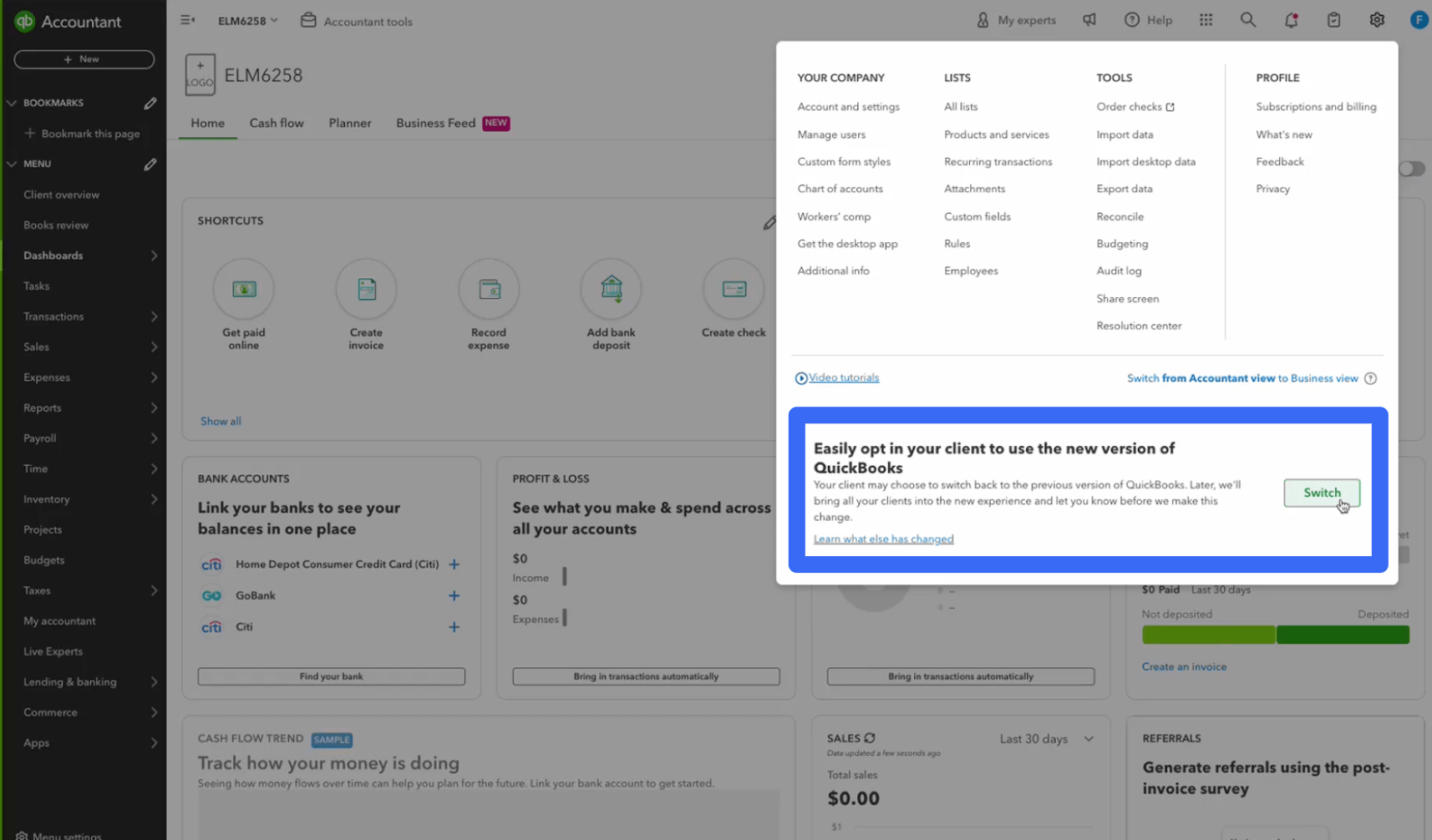Click the Record expense shortcut icon
Image resolution: width=1432 pixels, height=840 pixels.
pos(489,289)
